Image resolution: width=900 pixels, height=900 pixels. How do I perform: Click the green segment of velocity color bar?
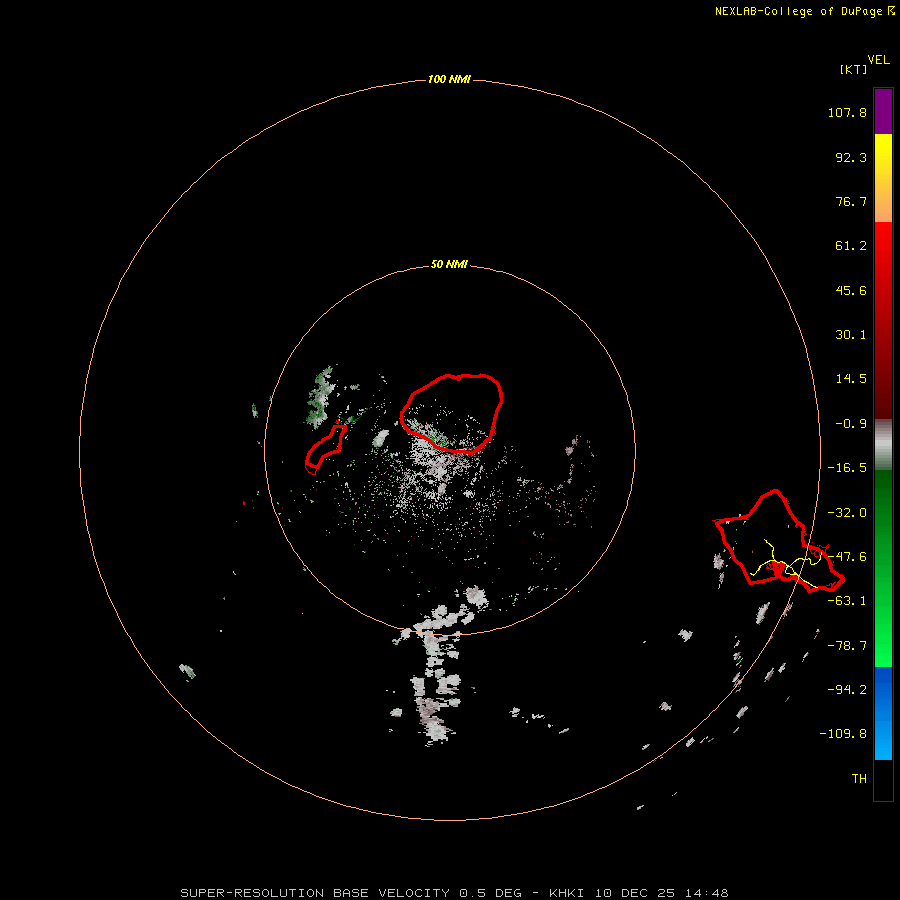point(883,568)
